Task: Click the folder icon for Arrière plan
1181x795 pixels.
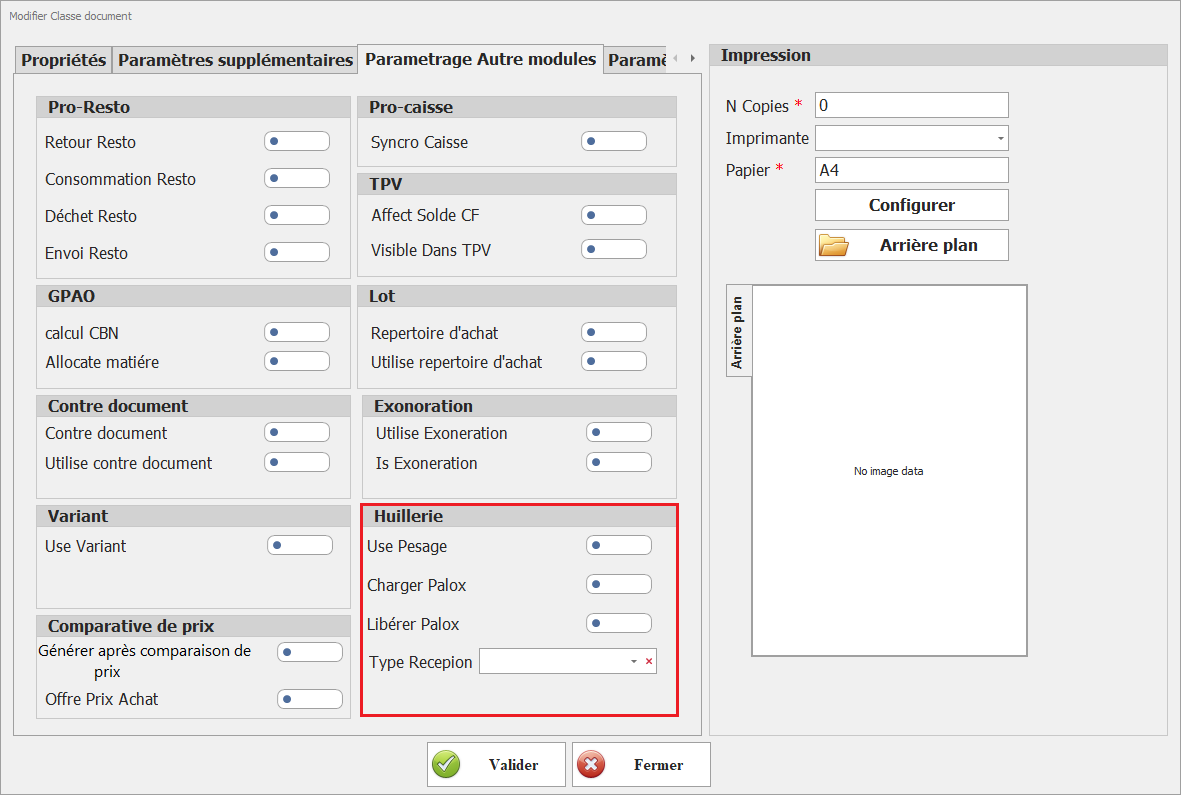Action: [833, 245]
